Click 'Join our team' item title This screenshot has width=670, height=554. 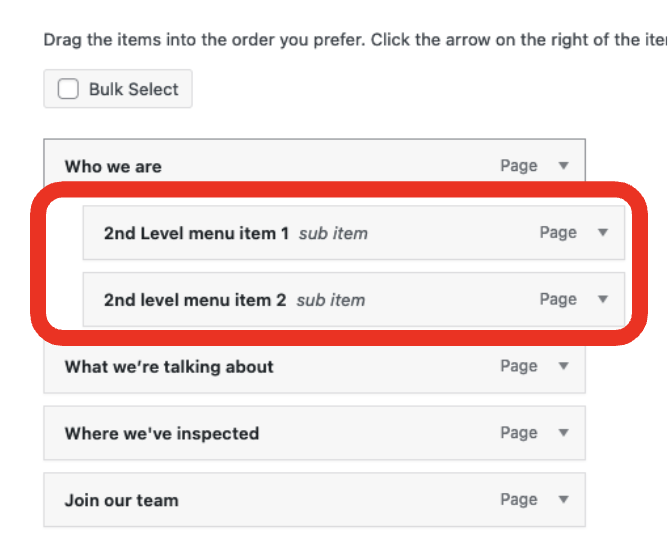coord(121,500)
